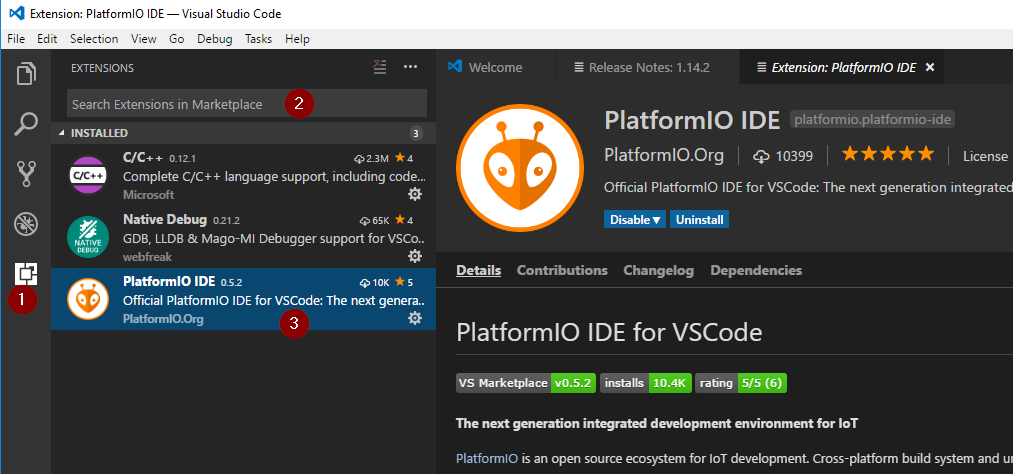
Task: Open the Explorer view in activity bar
Action: tap(26, 73)
